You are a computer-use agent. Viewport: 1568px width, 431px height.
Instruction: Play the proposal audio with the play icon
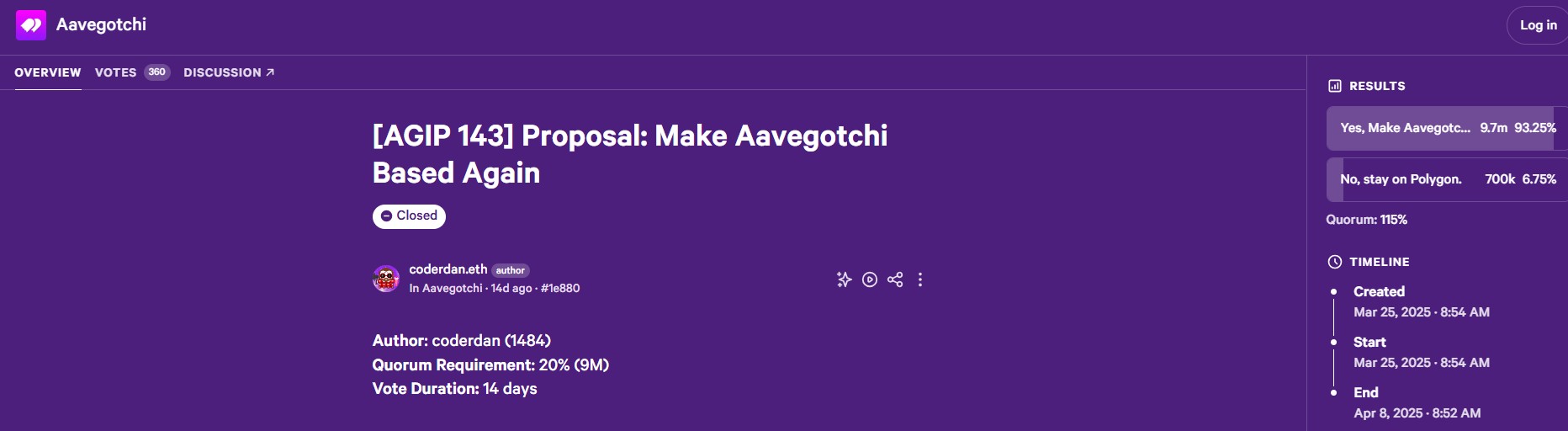point(870,279)
